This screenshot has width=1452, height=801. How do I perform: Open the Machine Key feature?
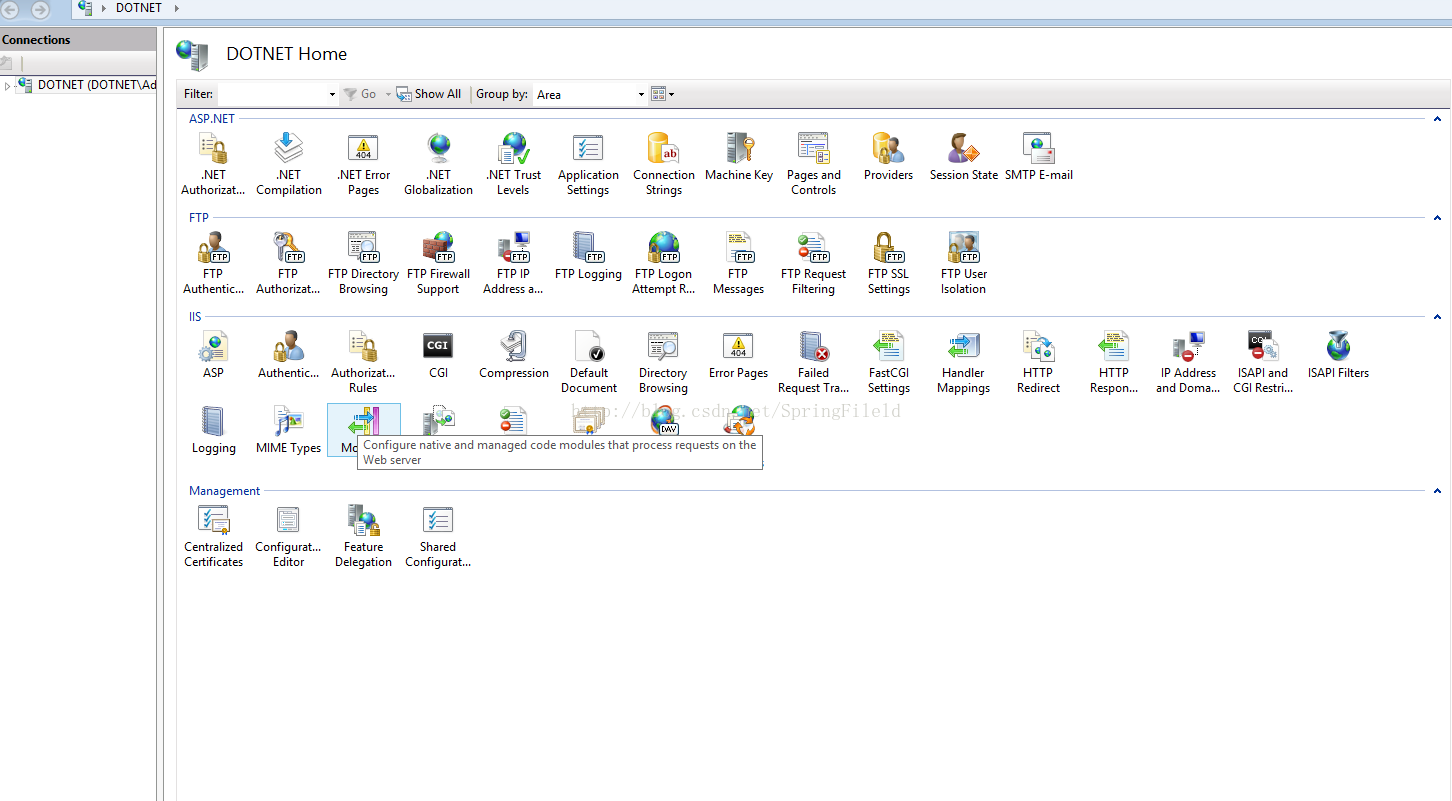(739, 158)
